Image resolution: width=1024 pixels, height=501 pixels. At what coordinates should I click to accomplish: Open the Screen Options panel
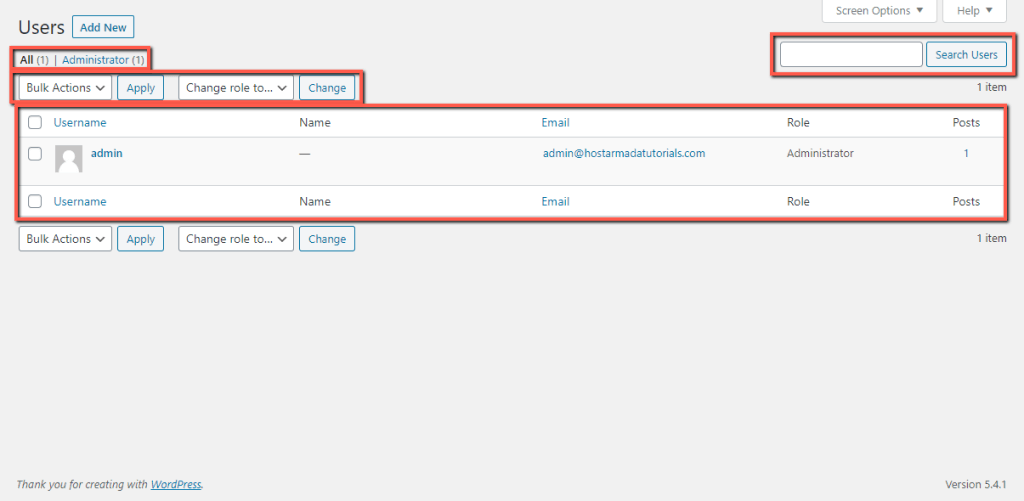point(879,10)
